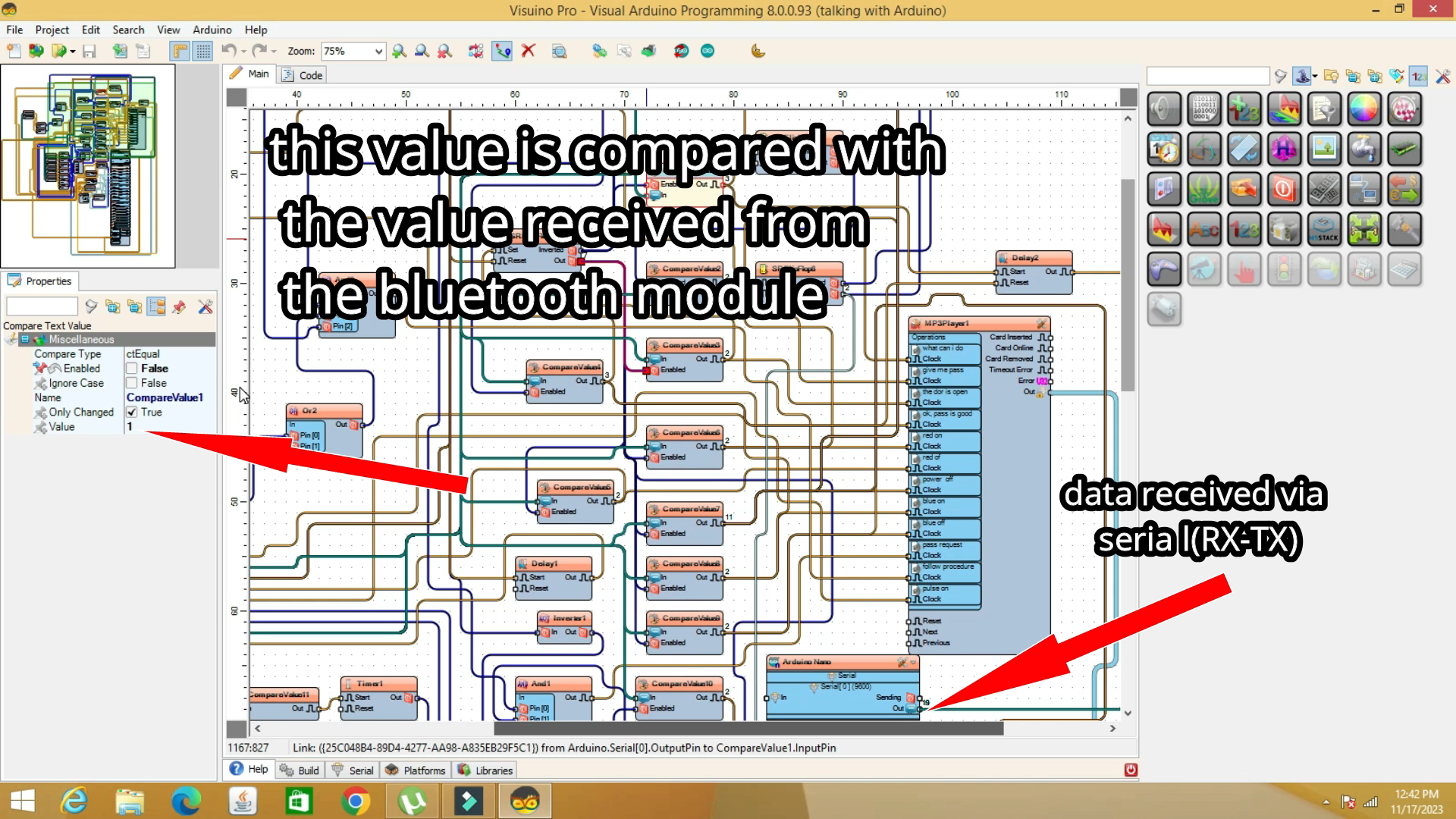This screenshot has width=1456, height=819.
Task: Open the Platforms bottom tab
Action: tap(415, 770)
